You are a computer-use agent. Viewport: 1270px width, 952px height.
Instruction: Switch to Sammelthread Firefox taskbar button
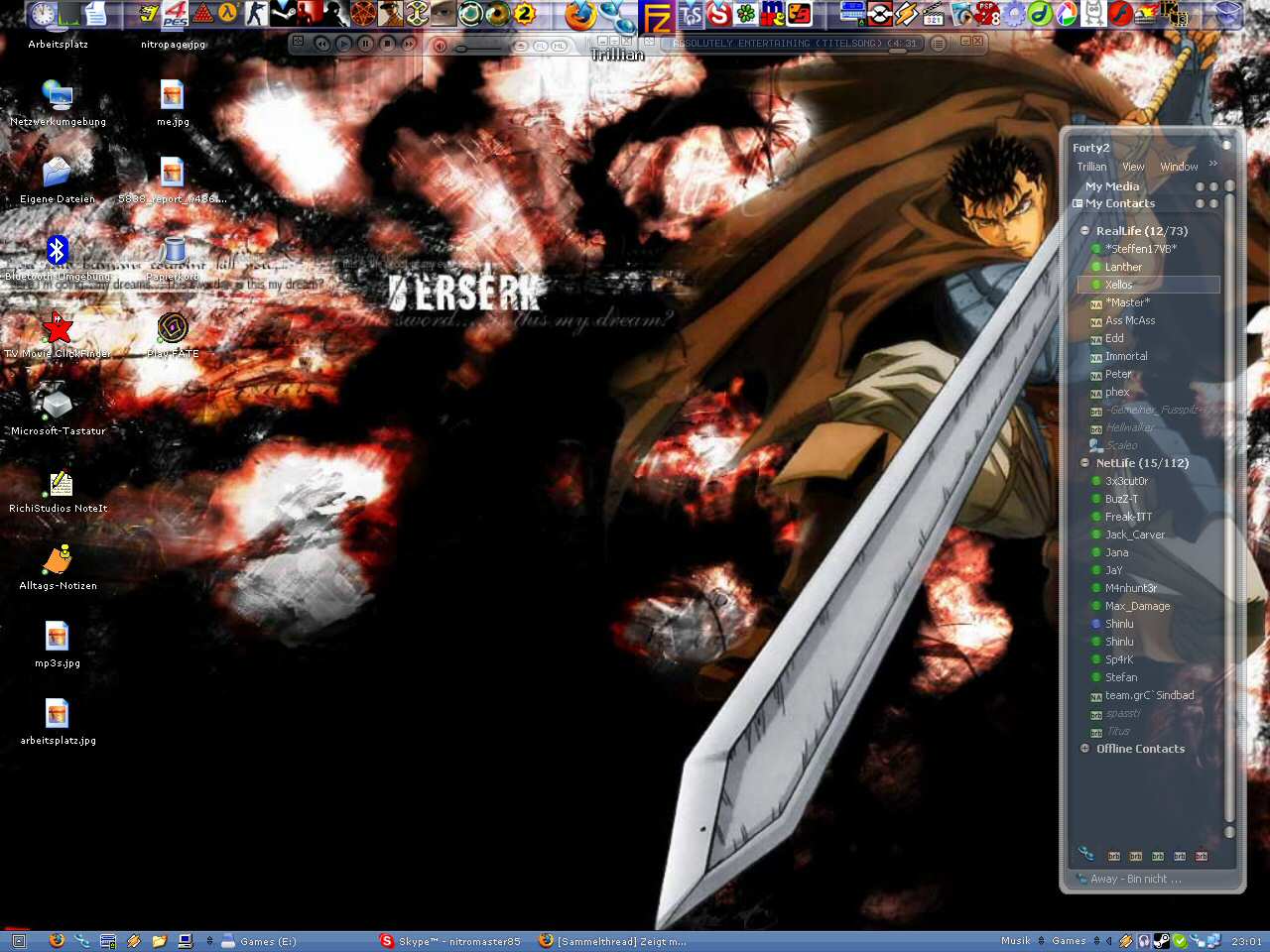pyautogui.click(x=613, y=941)
